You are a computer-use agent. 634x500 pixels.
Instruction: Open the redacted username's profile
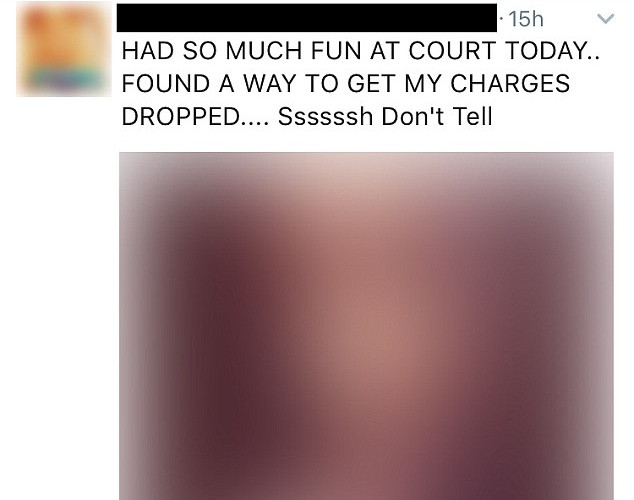(306, 18)
